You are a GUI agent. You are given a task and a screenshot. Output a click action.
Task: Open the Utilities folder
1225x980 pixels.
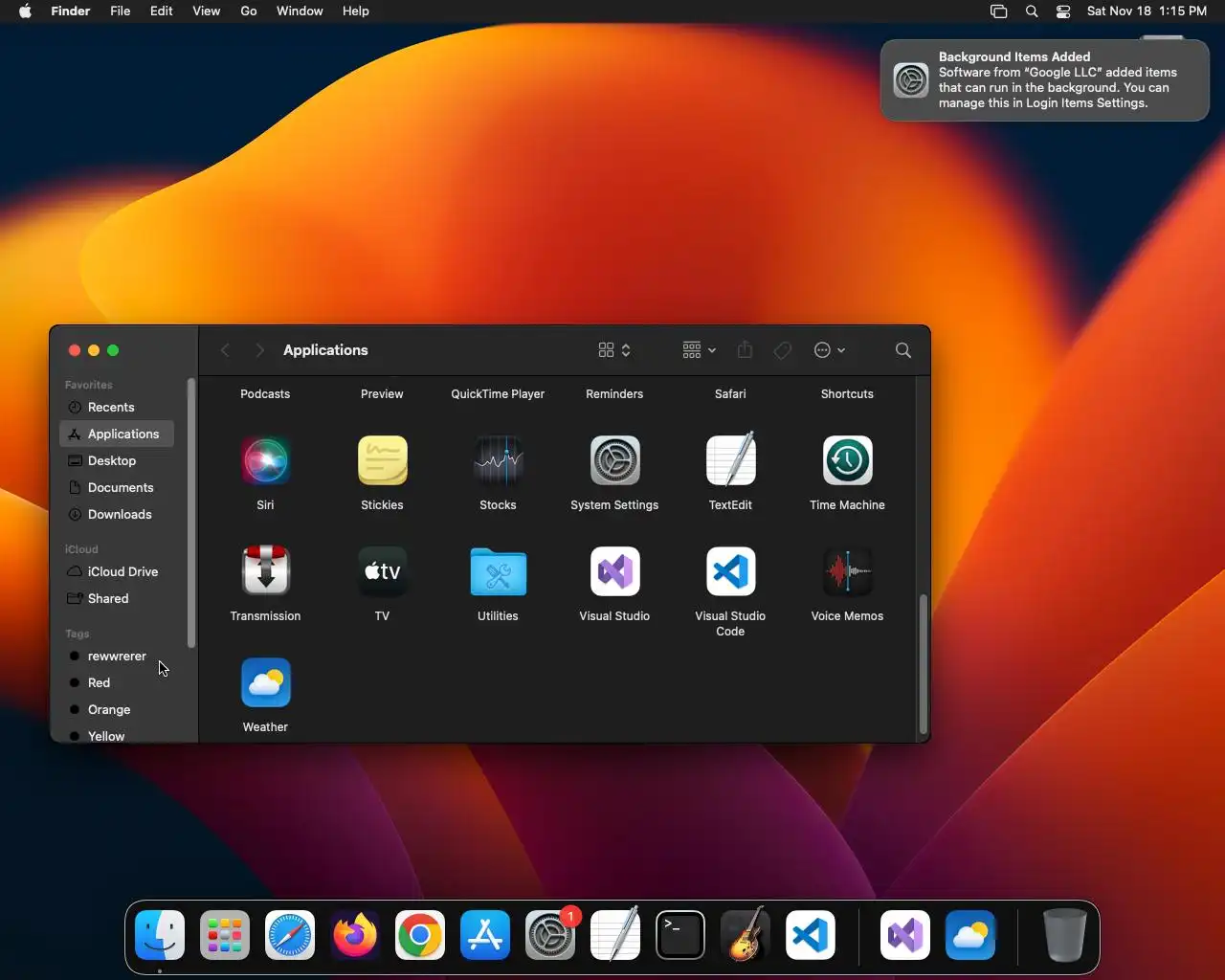[498, 572]
